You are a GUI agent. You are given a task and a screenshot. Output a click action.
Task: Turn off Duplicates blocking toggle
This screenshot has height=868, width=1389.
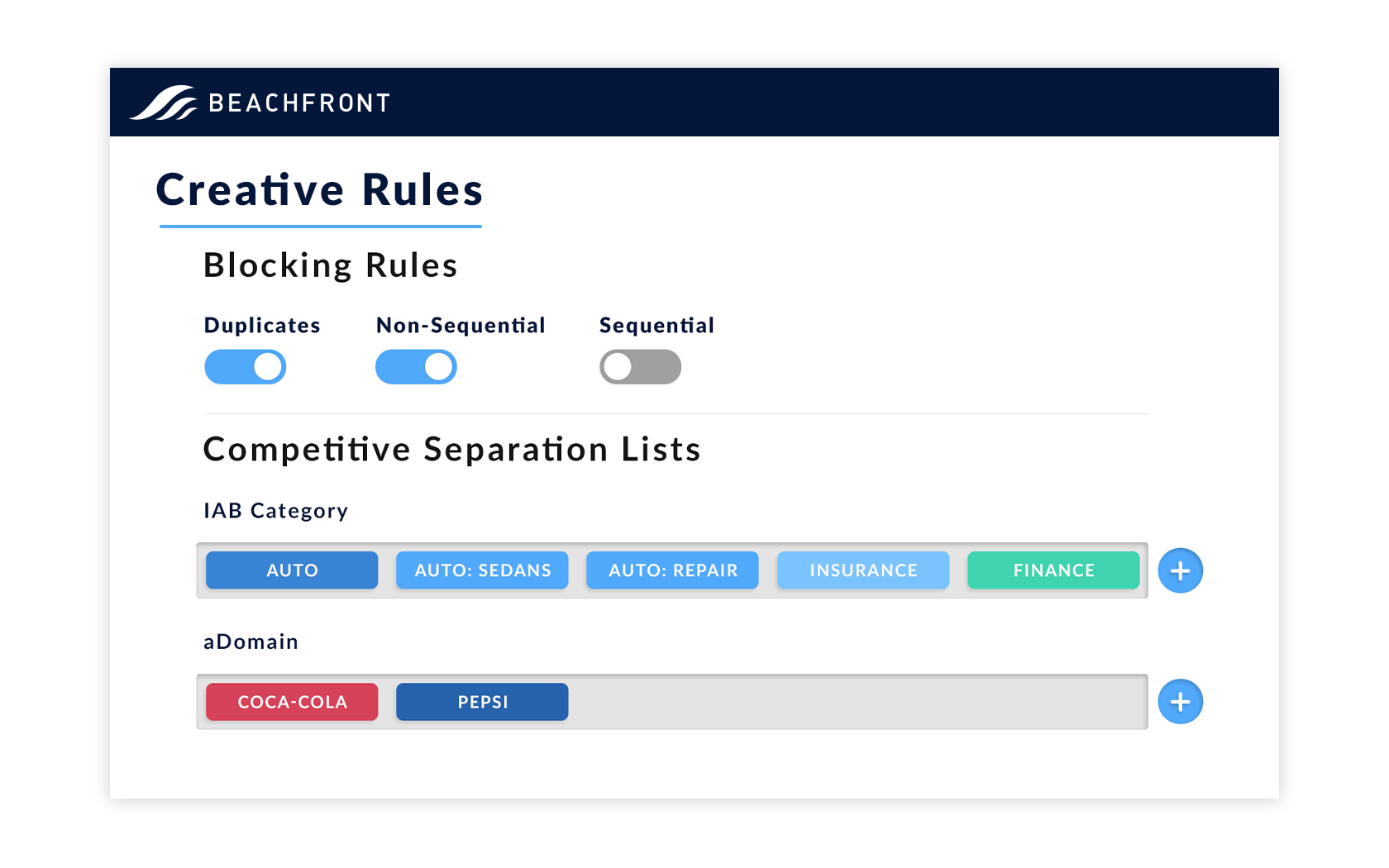246,367
